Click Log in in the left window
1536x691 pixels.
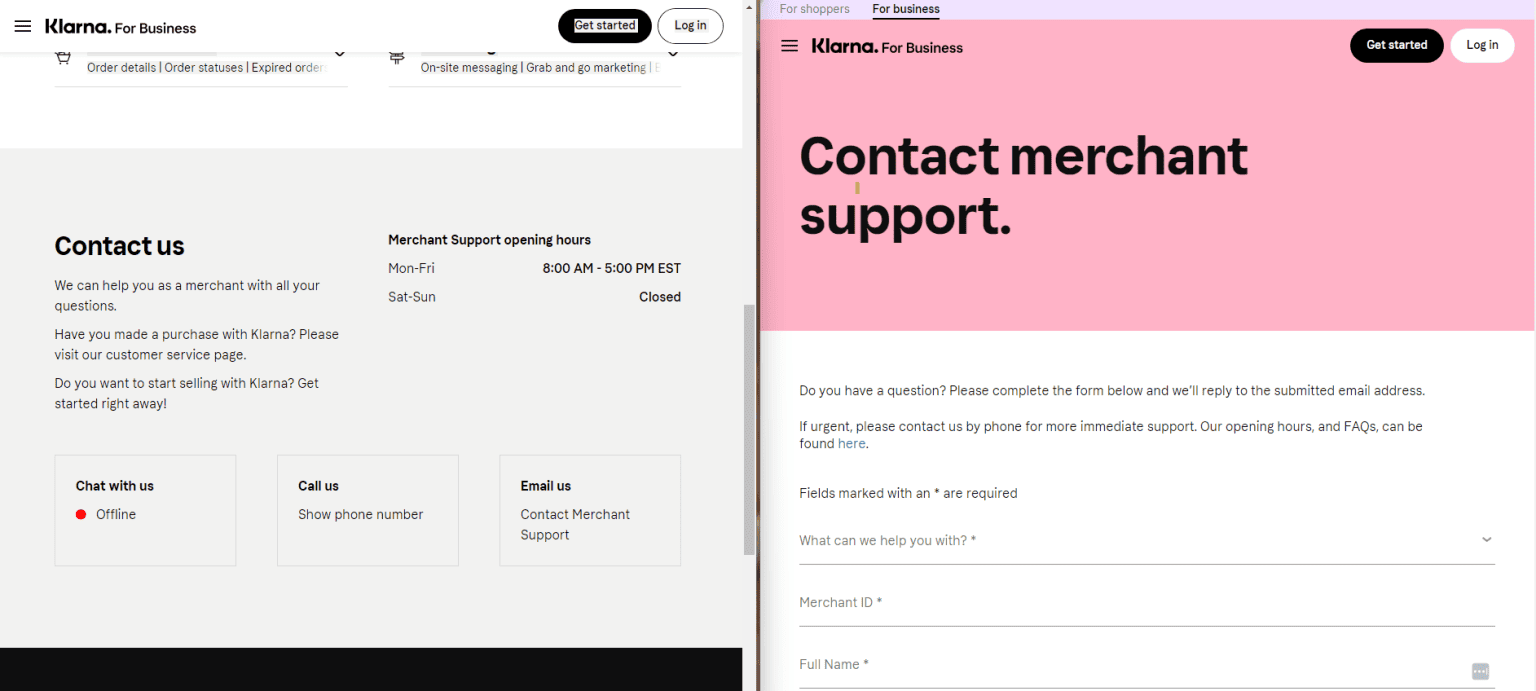point(690,26)
